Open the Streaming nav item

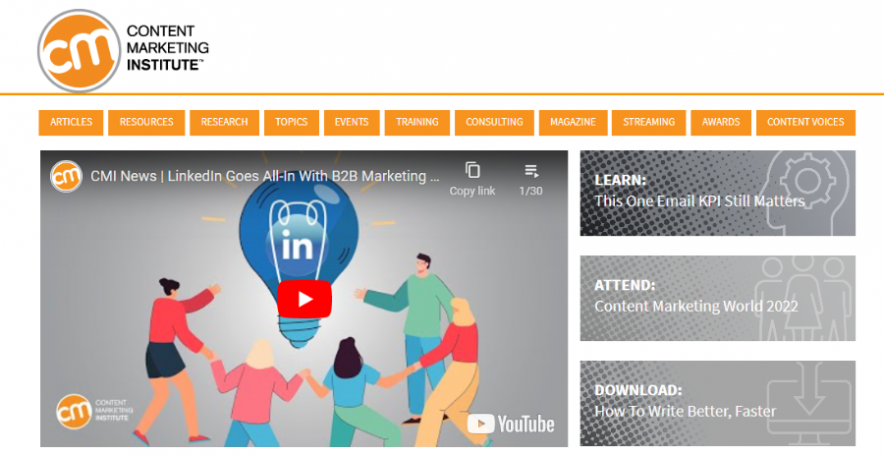coord(649,122)
